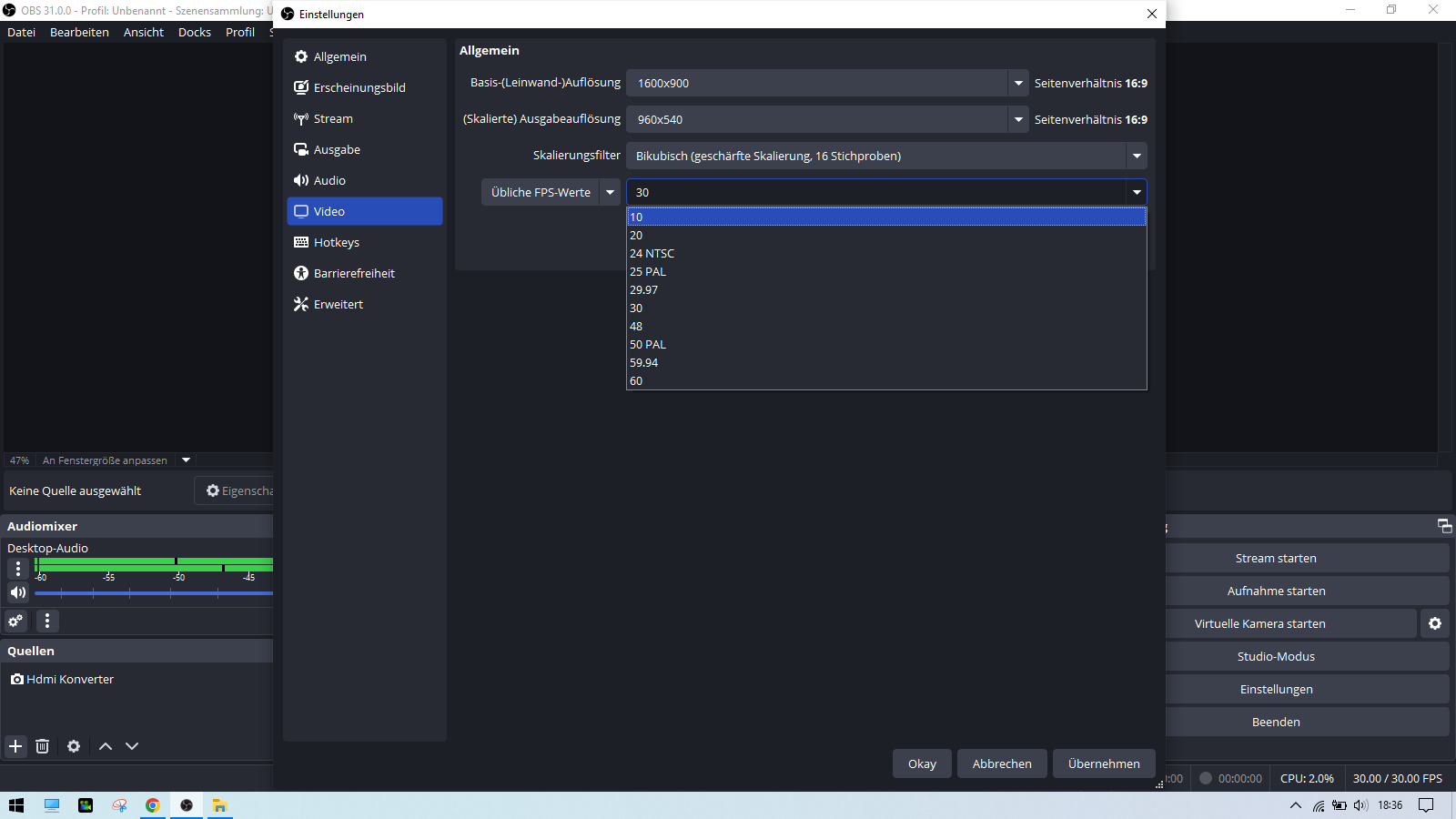Open virtual camera settings gear icon
The width and height of the screenshot is (1456, 819).
(x=1435, y=623)
